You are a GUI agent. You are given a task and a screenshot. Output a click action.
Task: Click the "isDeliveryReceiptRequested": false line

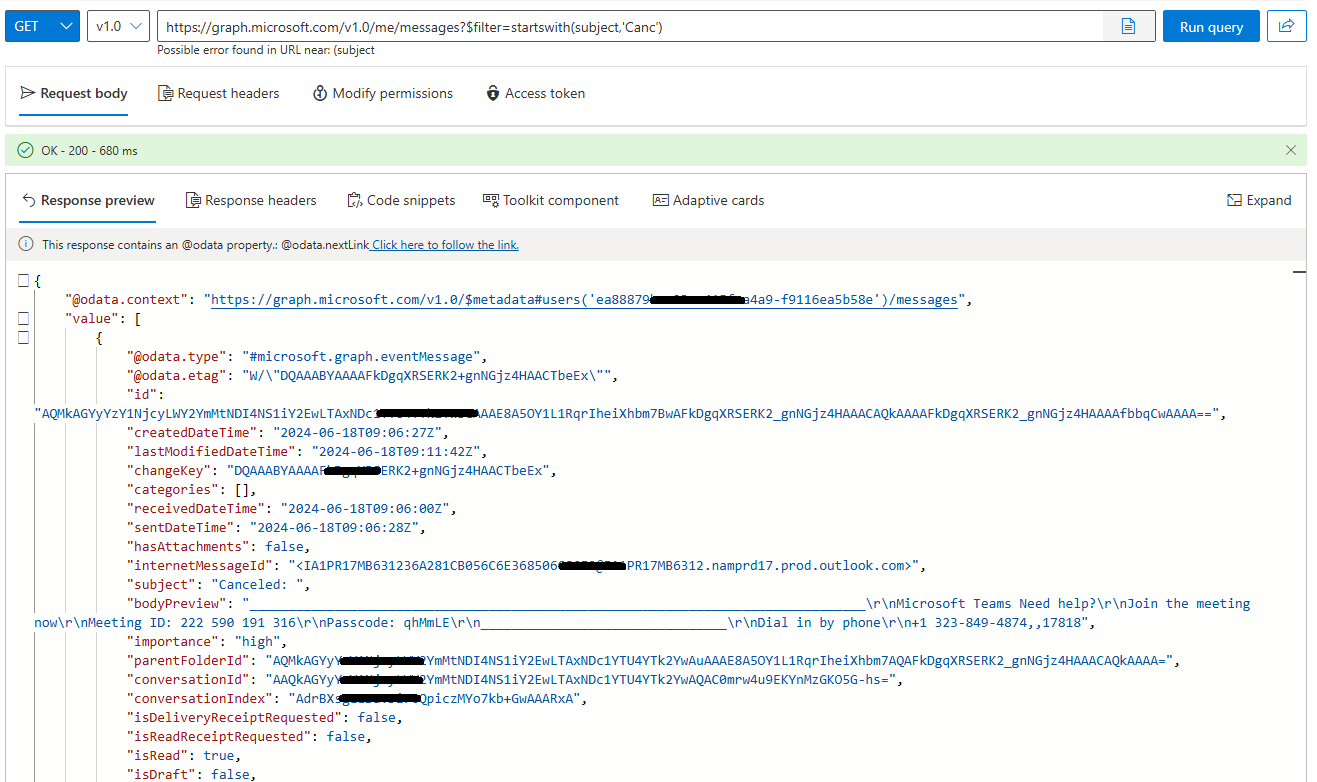point(265,717)
